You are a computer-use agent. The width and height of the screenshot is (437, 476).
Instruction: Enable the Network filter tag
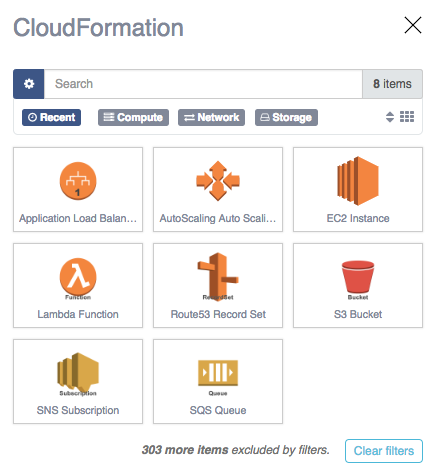211,117
